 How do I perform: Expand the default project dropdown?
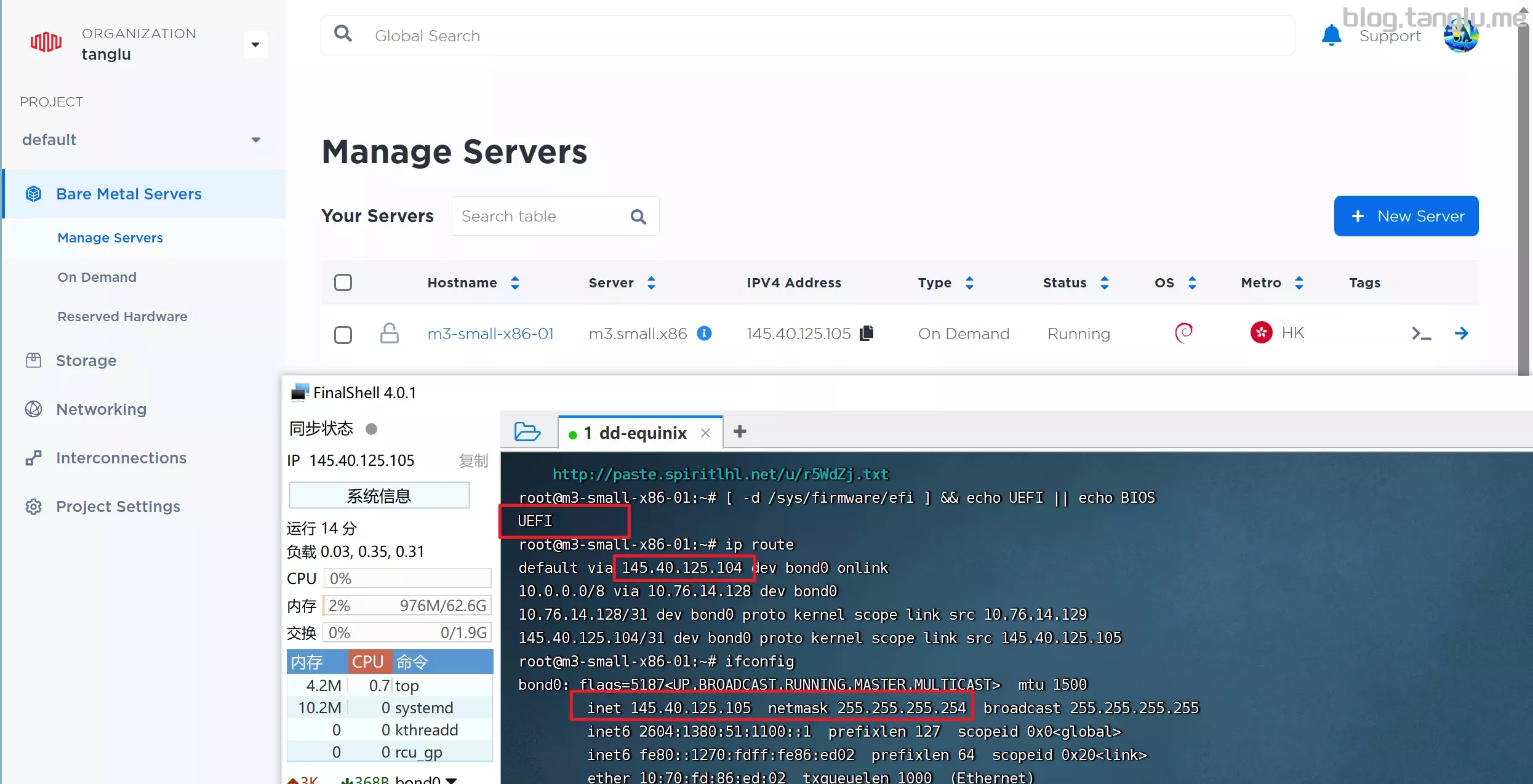pyautogui.click(x=256, y=140)
